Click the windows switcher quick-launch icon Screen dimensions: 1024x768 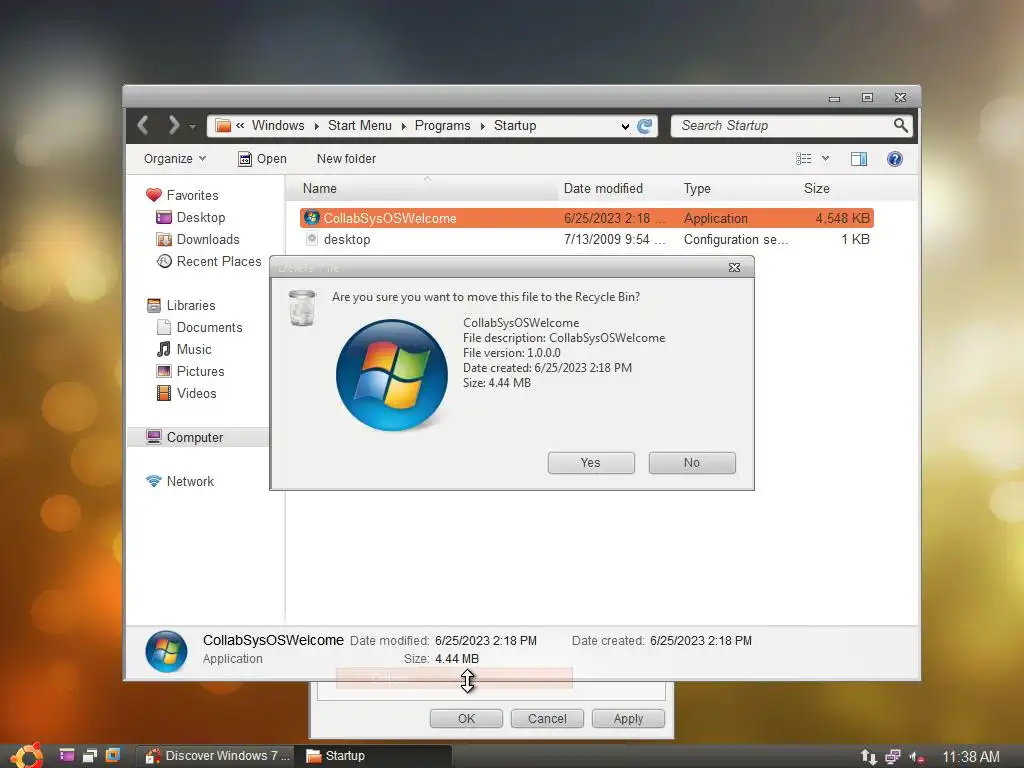tap(89, 756)
